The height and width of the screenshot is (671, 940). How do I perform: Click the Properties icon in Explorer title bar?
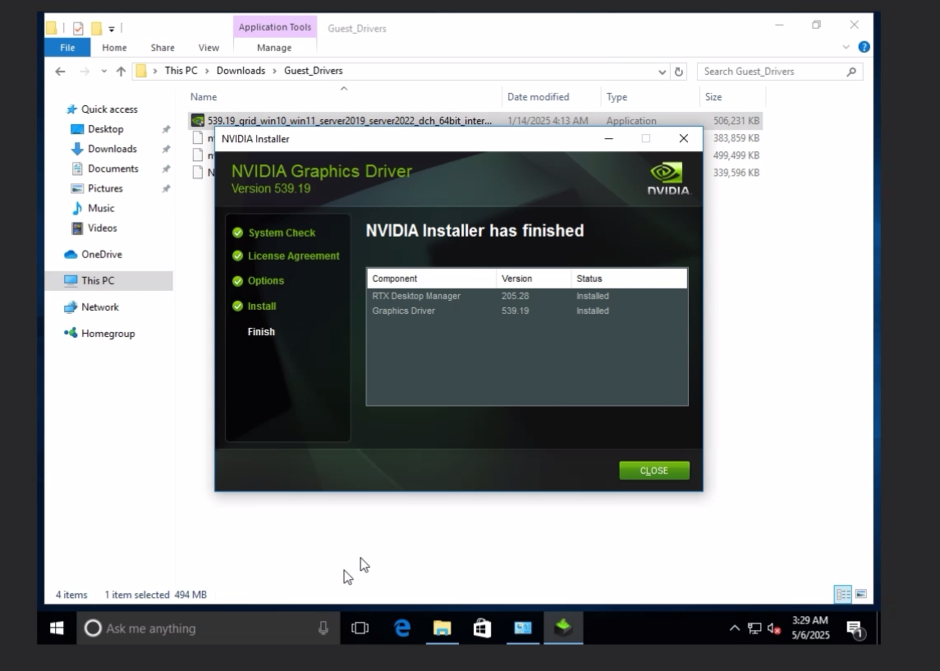78,28
